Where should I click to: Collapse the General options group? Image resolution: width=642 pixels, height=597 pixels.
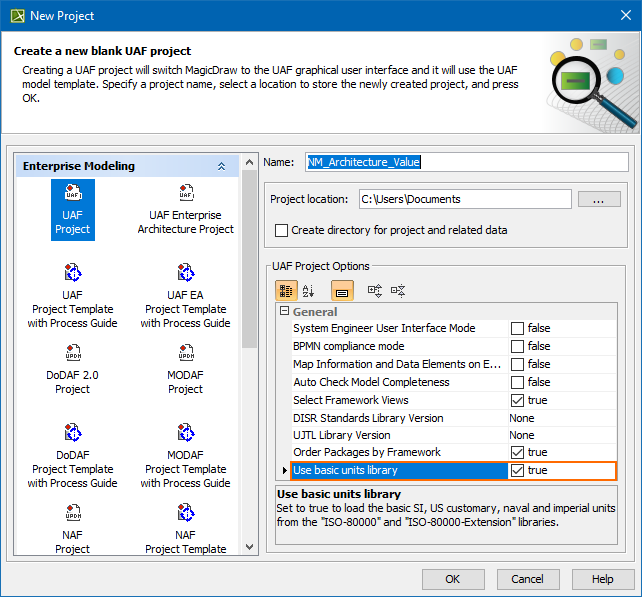[285, 312]
